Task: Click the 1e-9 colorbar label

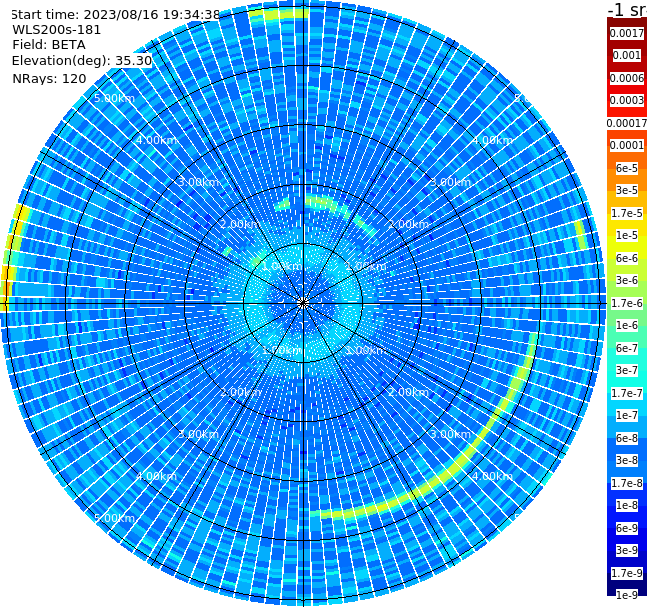Action: coord(627,595)
